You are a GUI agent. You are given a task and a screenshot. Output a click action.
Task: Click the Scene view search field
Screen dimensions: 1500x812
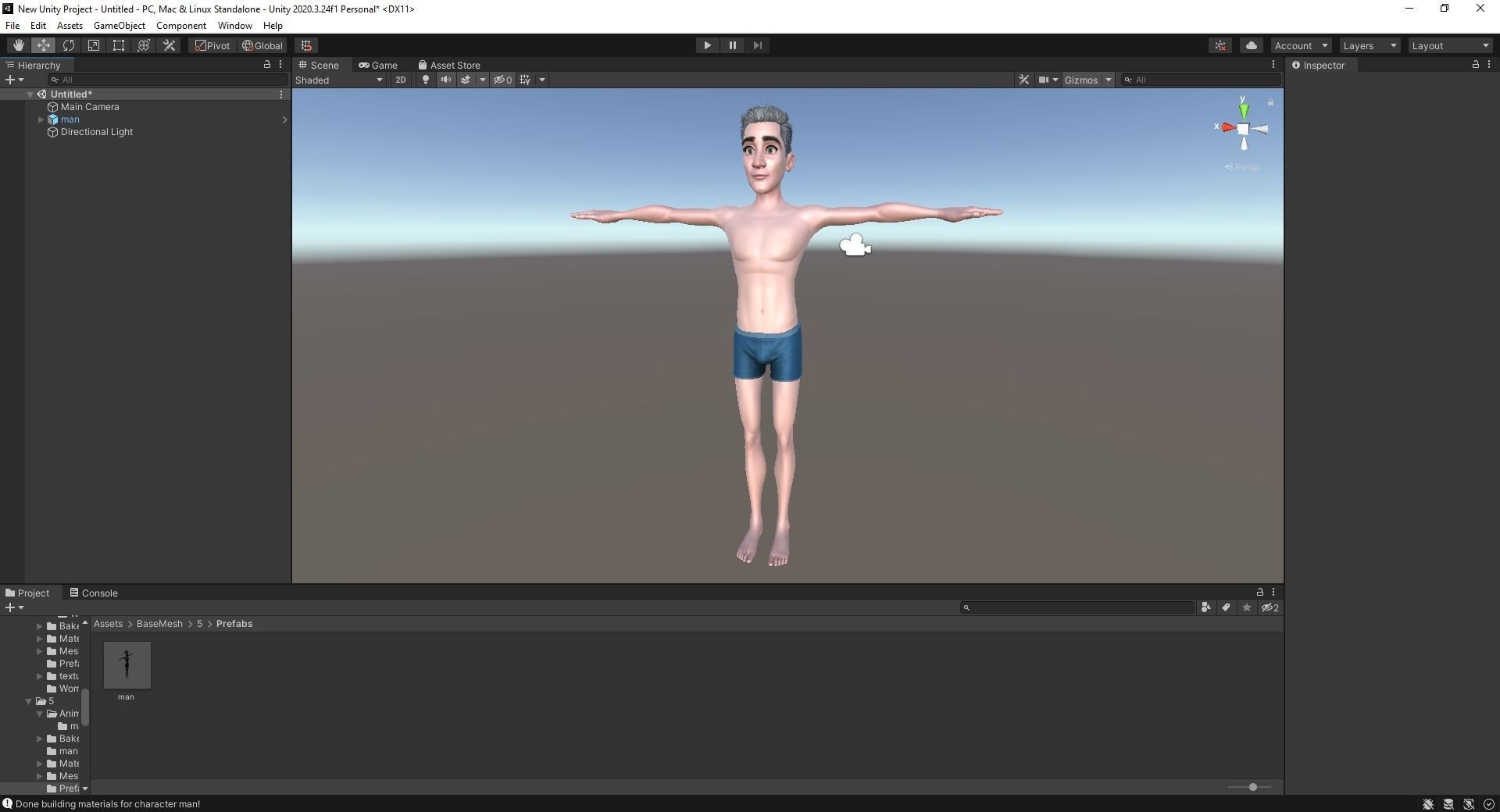tap(1200, 80)
